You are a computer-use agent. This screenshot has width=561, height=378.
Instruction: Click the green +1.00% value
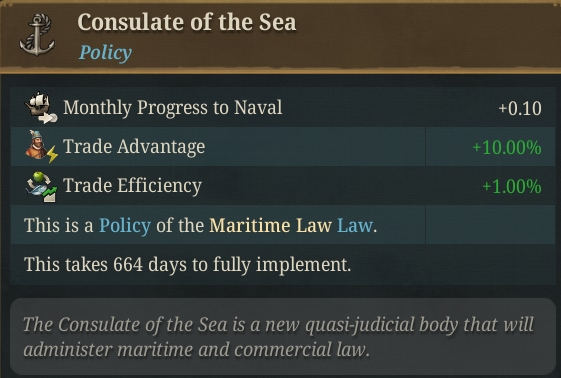pyautogui.click(x=512, y=186)
